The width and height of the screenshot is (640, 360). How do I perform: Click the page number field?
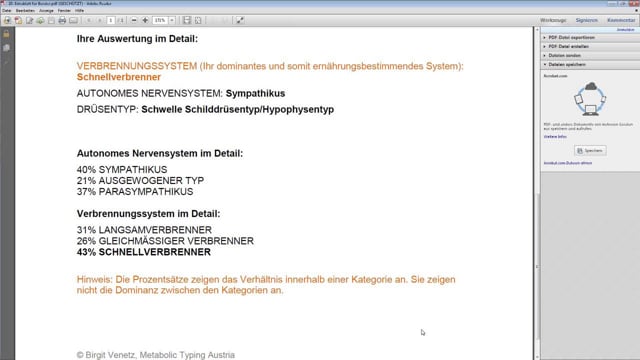pos(111,20)
